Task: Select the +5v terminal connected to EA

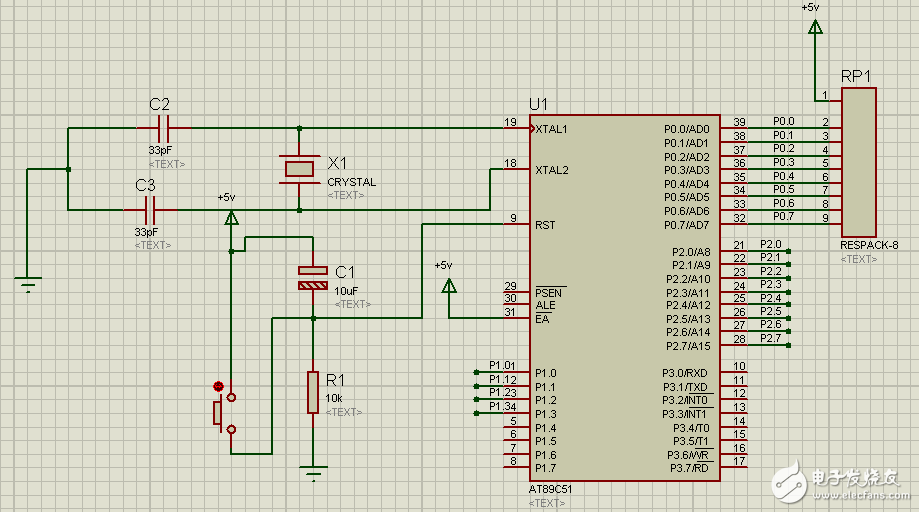Action: point(448,285)
